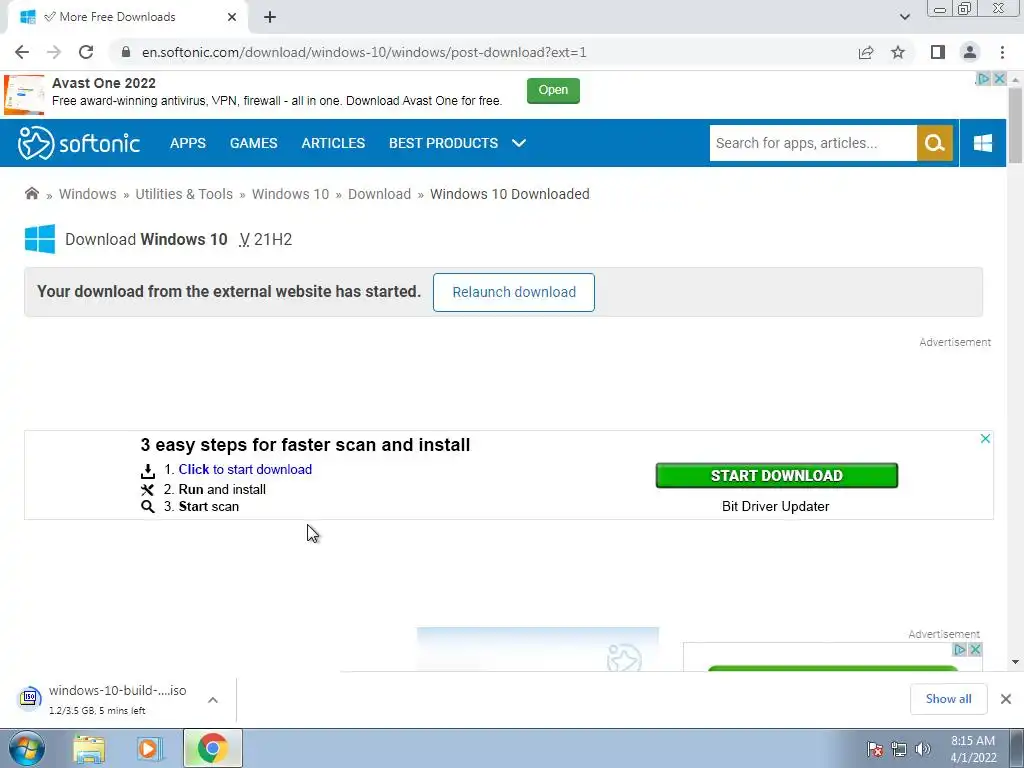The height and width of the screenshot is (768, 1024).
Task: Click the network tray icon
Action: pos(899,749)
